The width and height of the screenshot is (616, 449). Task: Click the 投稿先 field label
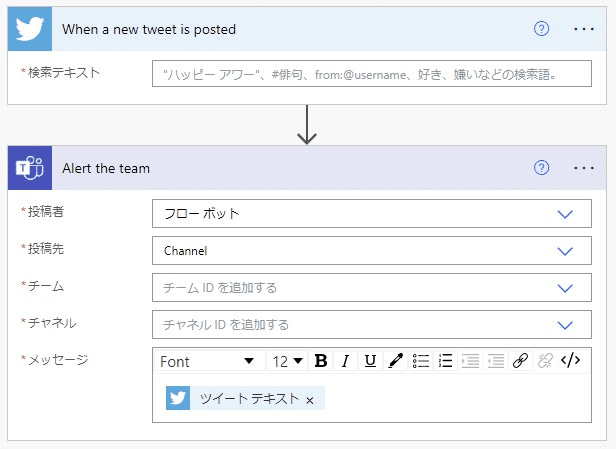pyautogui.click(x=46, y=249)
